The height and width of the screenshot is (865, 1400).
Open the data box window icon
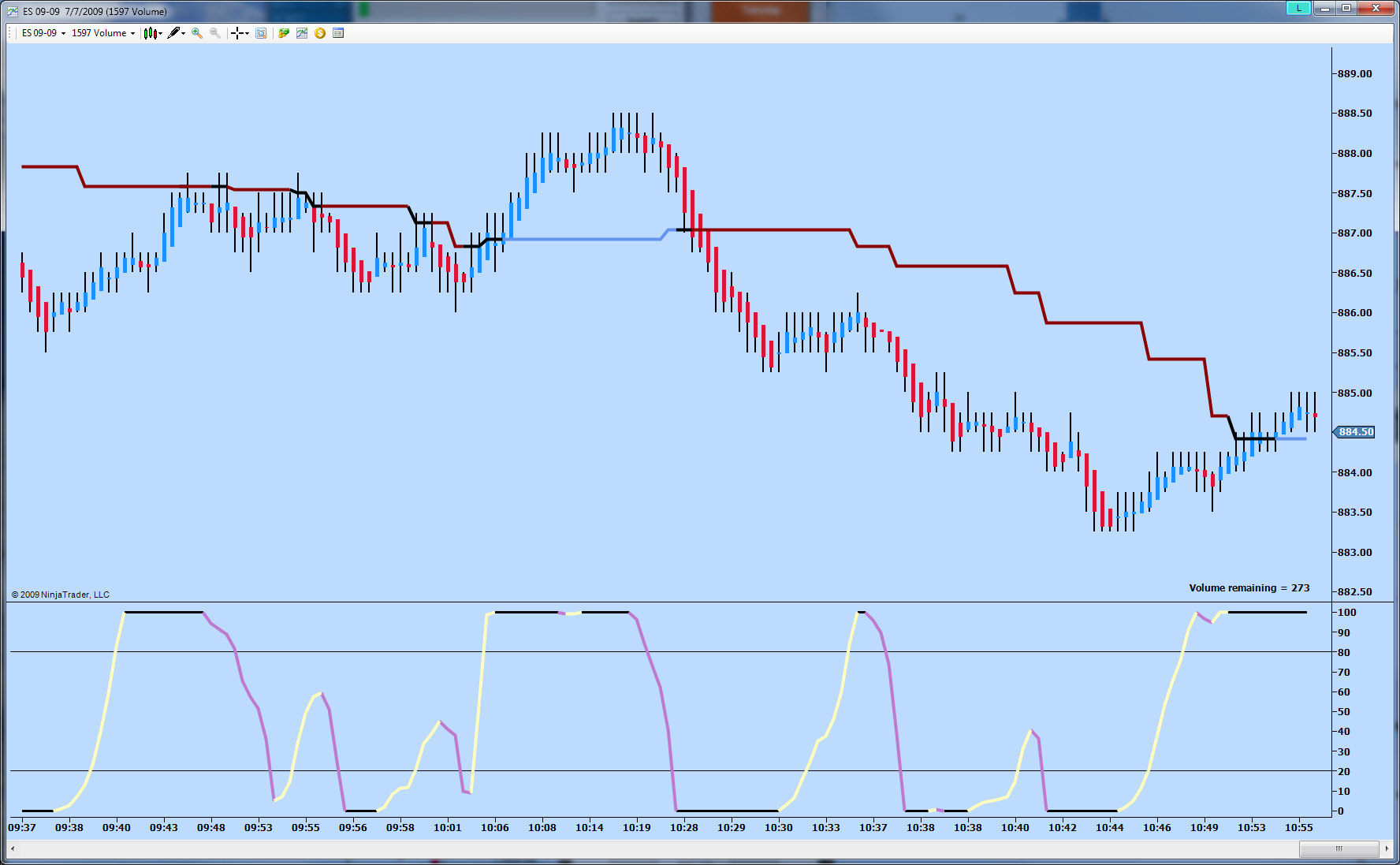tap(261, 33)
